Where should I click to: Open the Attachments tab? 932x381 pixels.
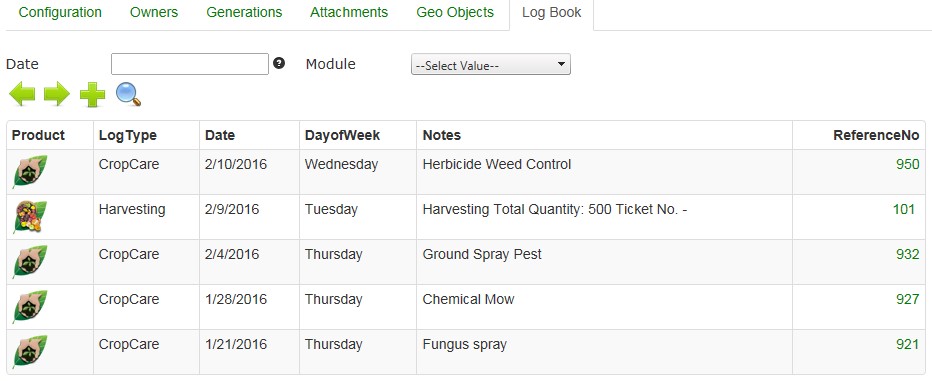coord(349,12)
